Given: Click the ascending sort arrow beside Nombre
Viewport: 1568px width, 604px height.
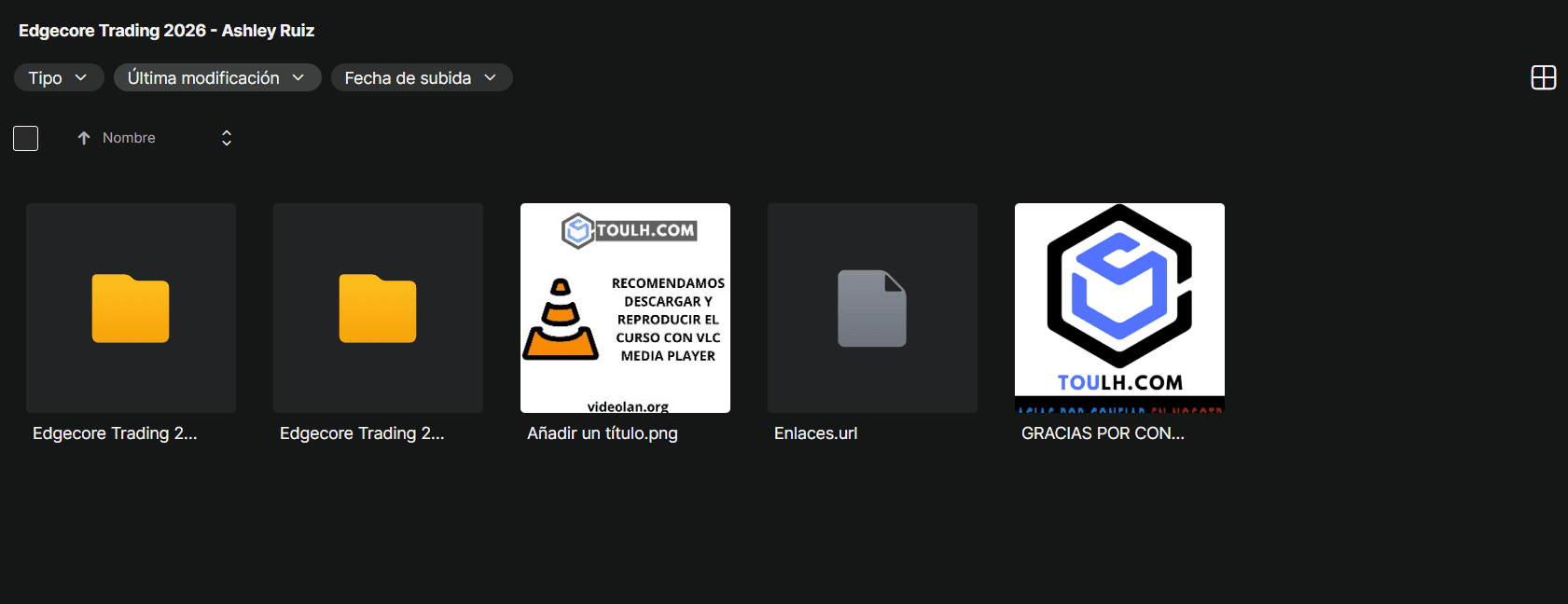Looking at the screenshot, I should (x=84, y=138).
